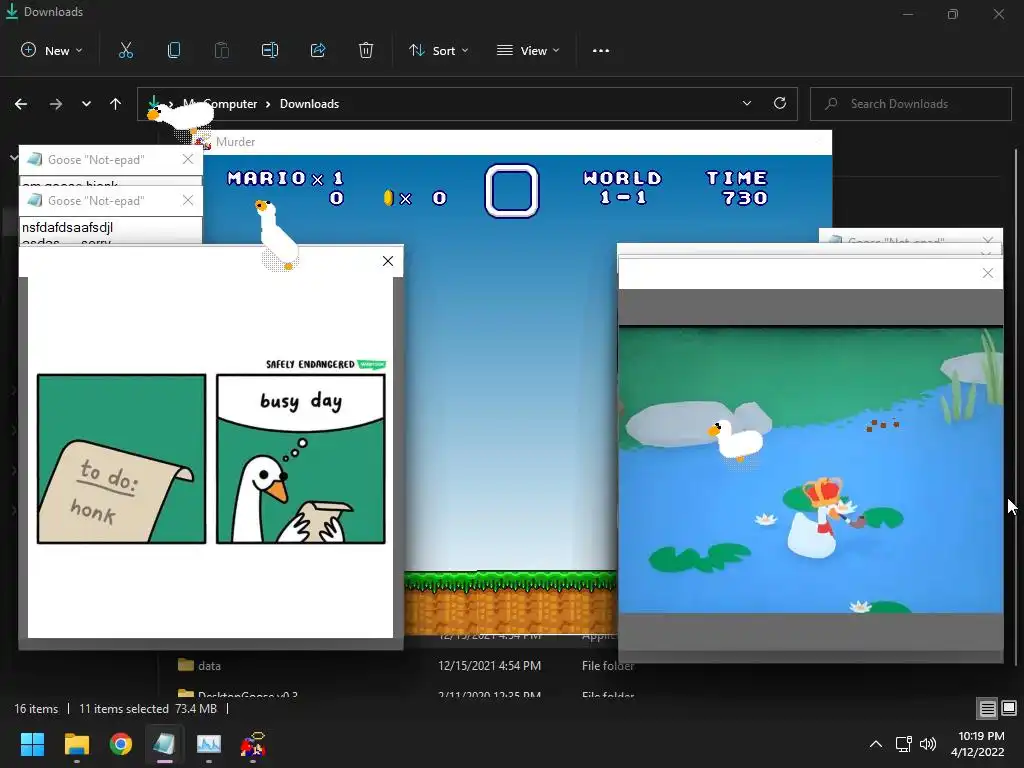Go back with the left arrow
Screen dimensions: 1024x768
[21, 104]
